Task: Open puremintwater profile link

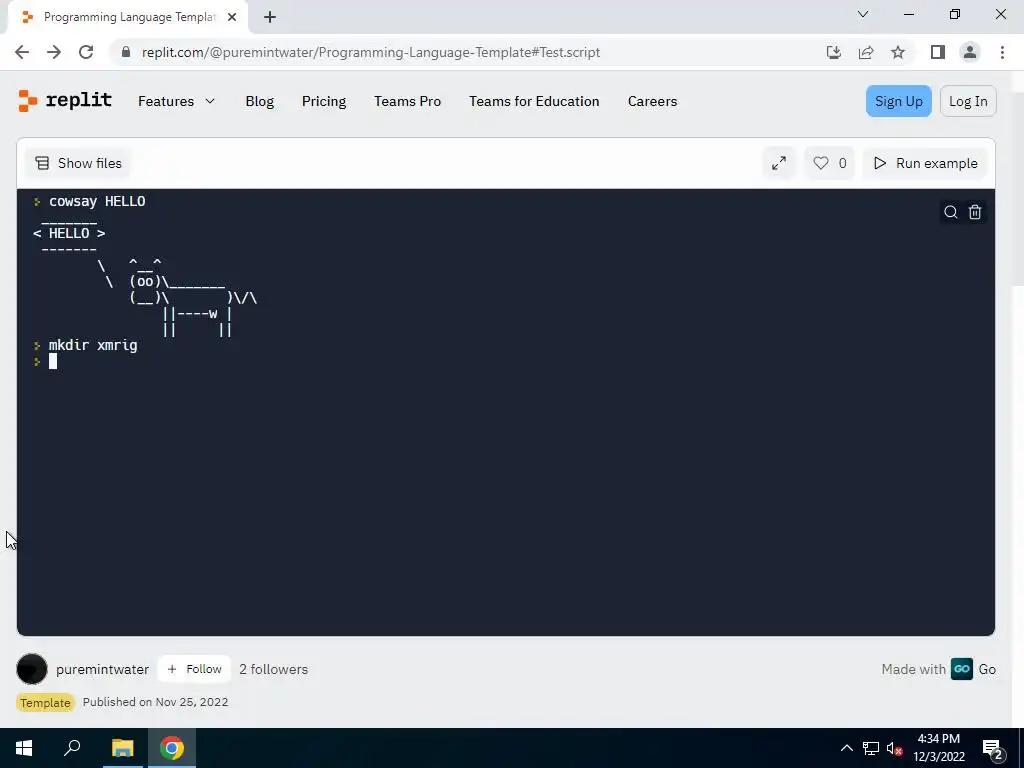Action: pos(103,669)
